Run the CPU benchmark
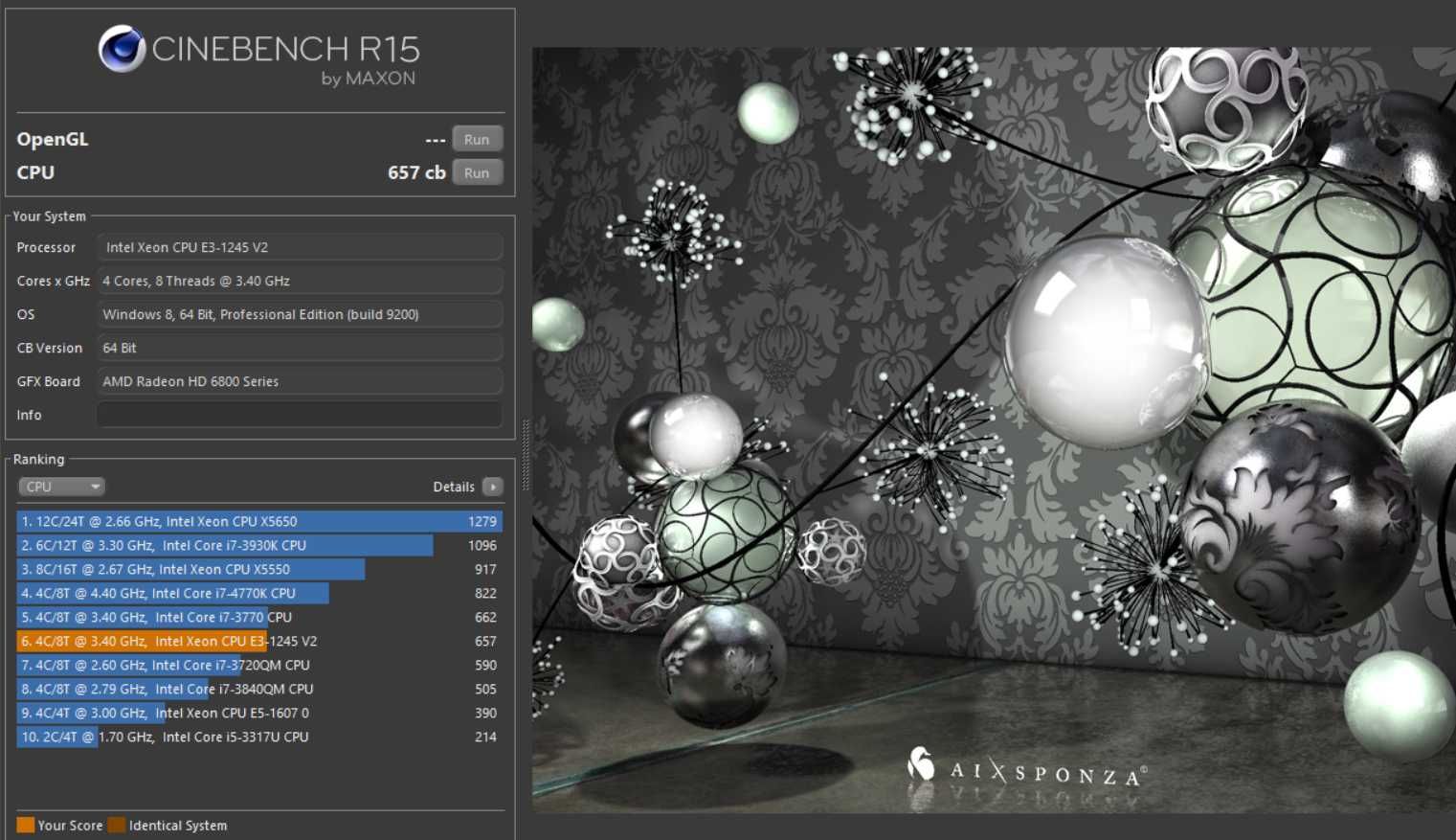Image resolution: width=1456 pixels, height=840 pixels. coord(477,172)
